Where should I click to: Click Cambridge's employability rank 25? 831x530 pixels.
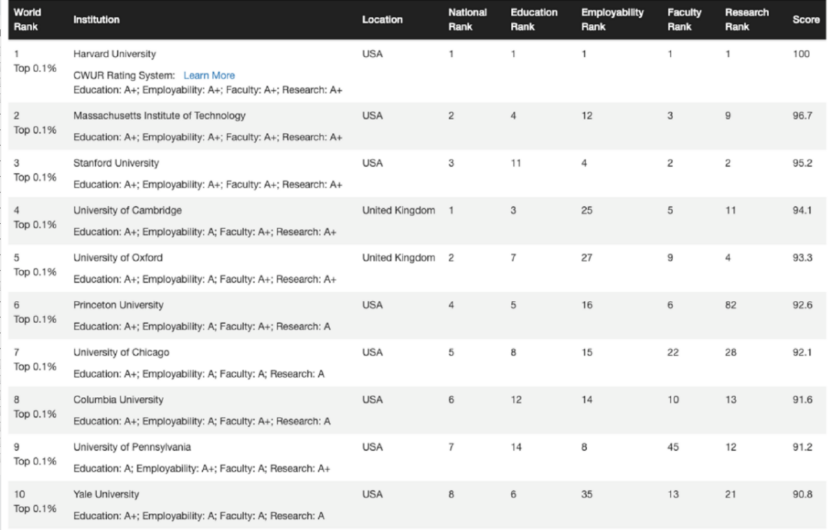(x=587, y=210)
